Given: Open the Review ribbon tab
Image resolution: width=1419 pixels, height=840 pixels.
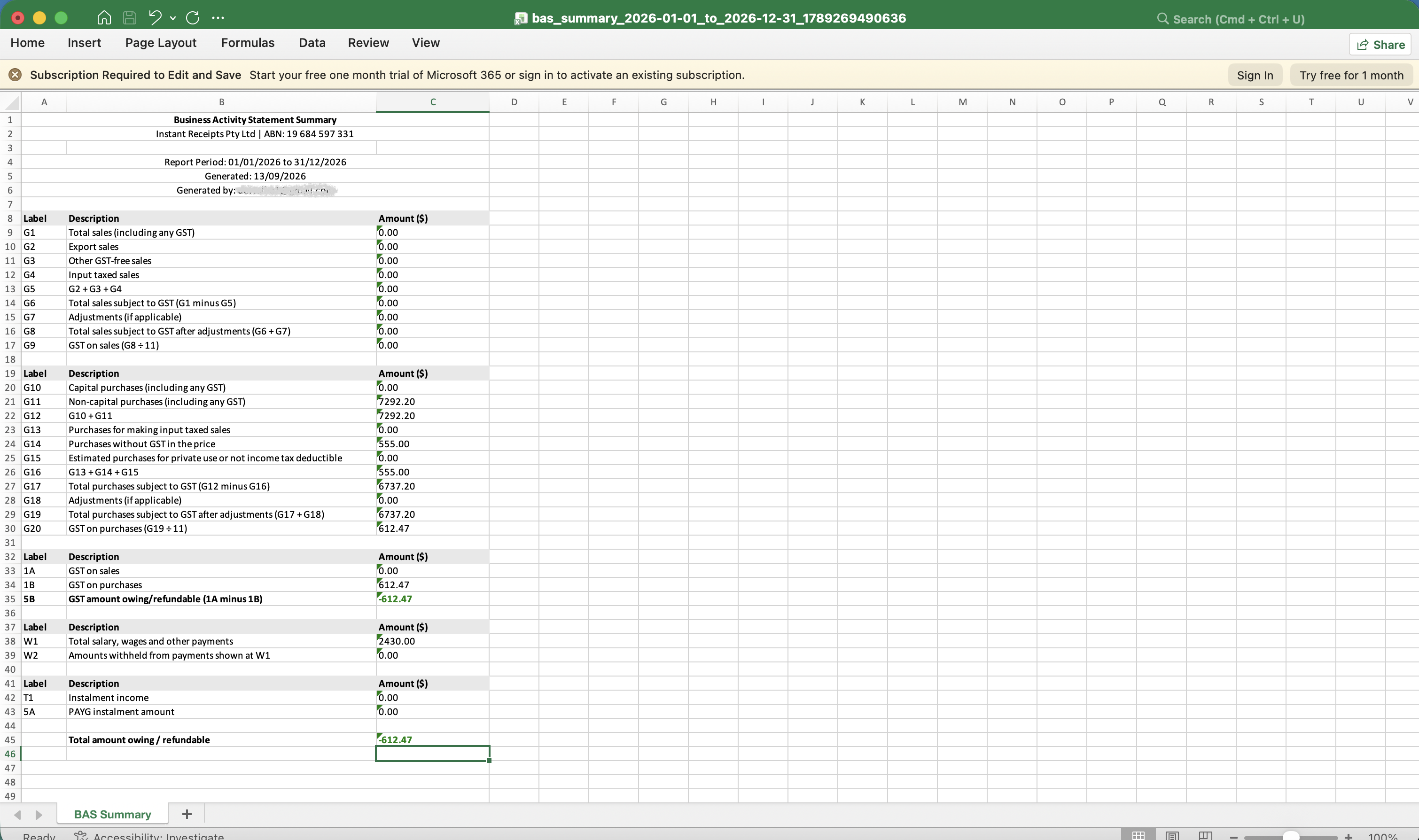Looking at the screenshot, I should 368,43.
